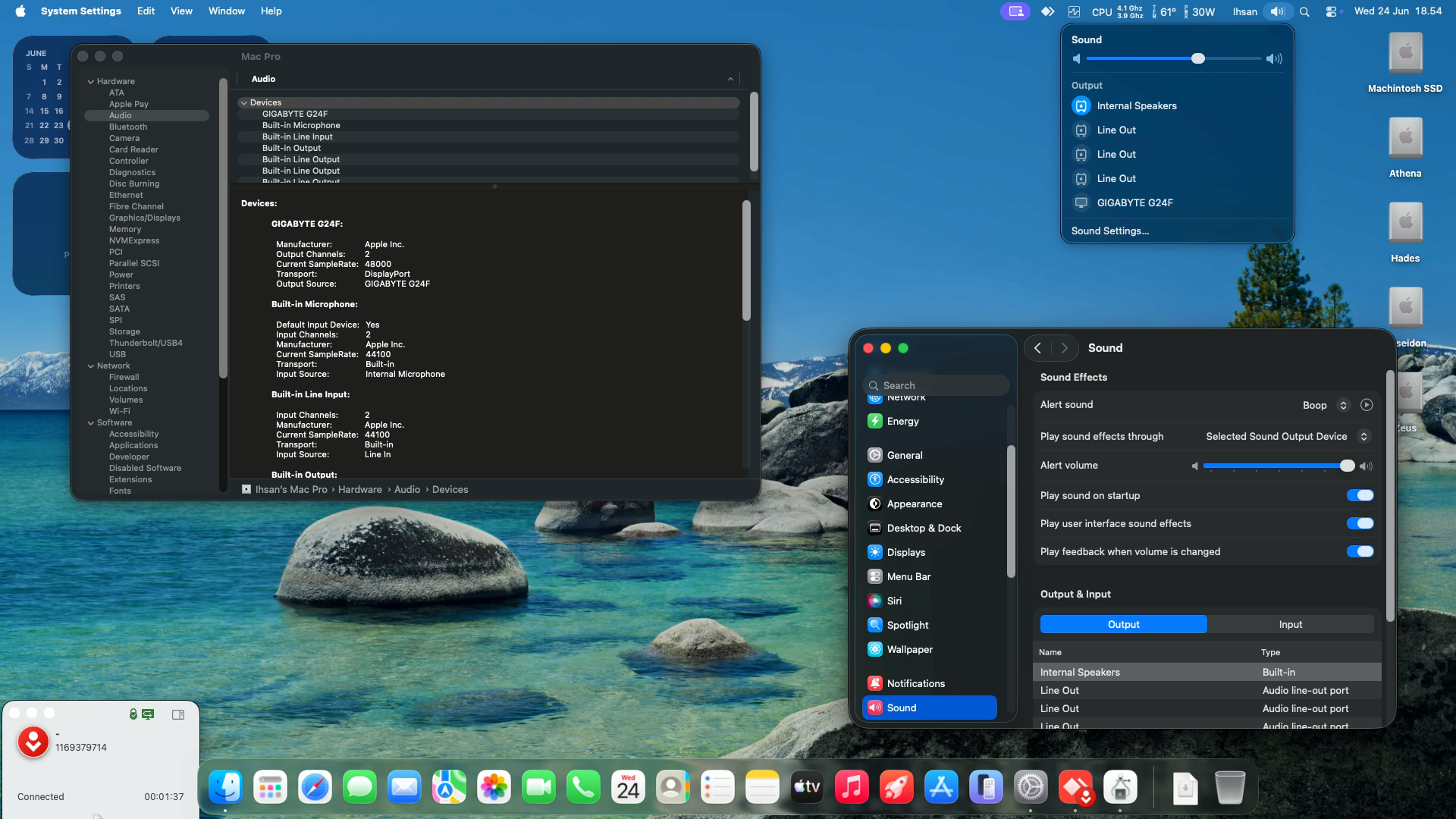The width and height of the screenshot is (1456, 819).
Task: Collapse Network section in Mac Pro sidebar
Action: tap(91, 366)
